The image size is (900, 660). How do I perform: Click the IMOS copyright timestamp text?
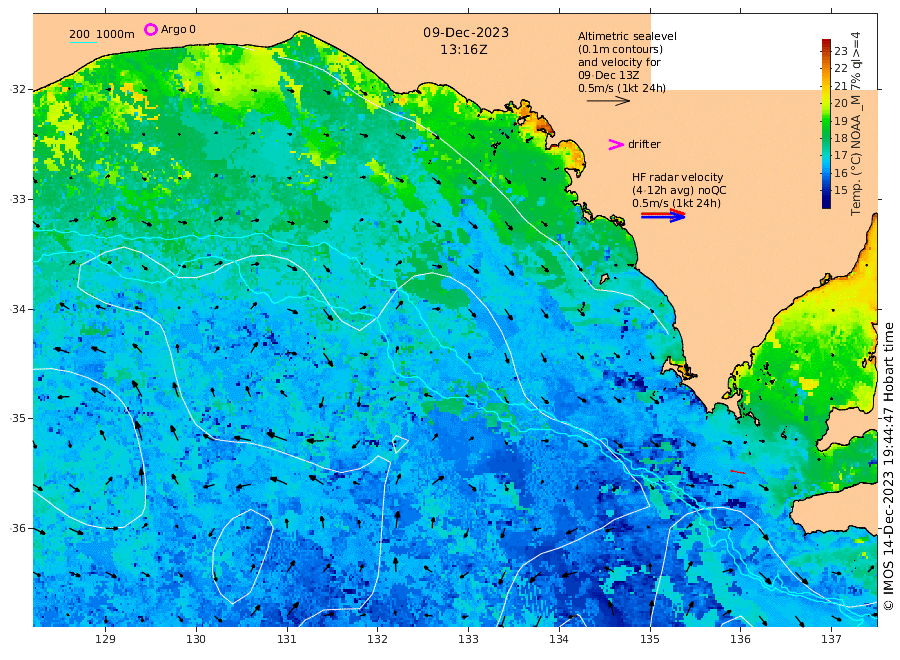888,466
